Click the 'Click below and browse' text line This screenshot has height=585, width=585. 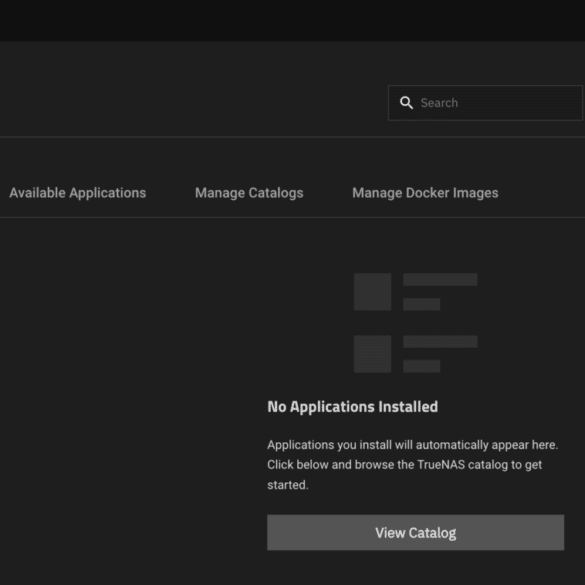click(404, 465)
